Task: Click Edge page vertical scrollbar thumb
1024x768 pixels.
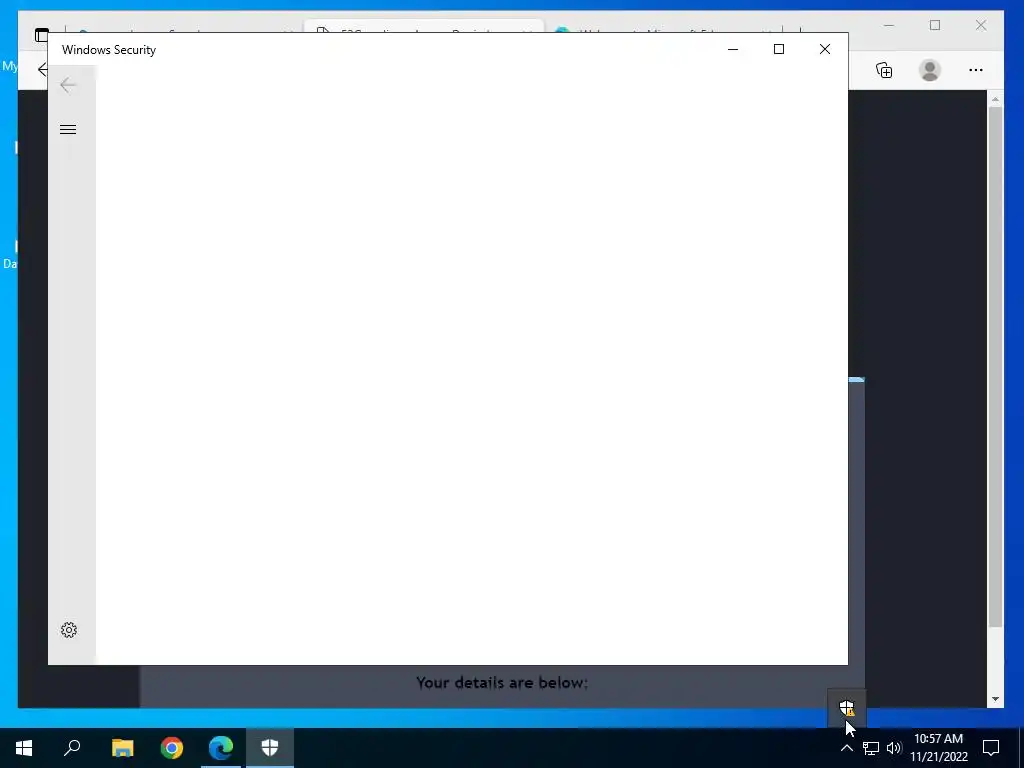Action: click(x=995, y=366)
